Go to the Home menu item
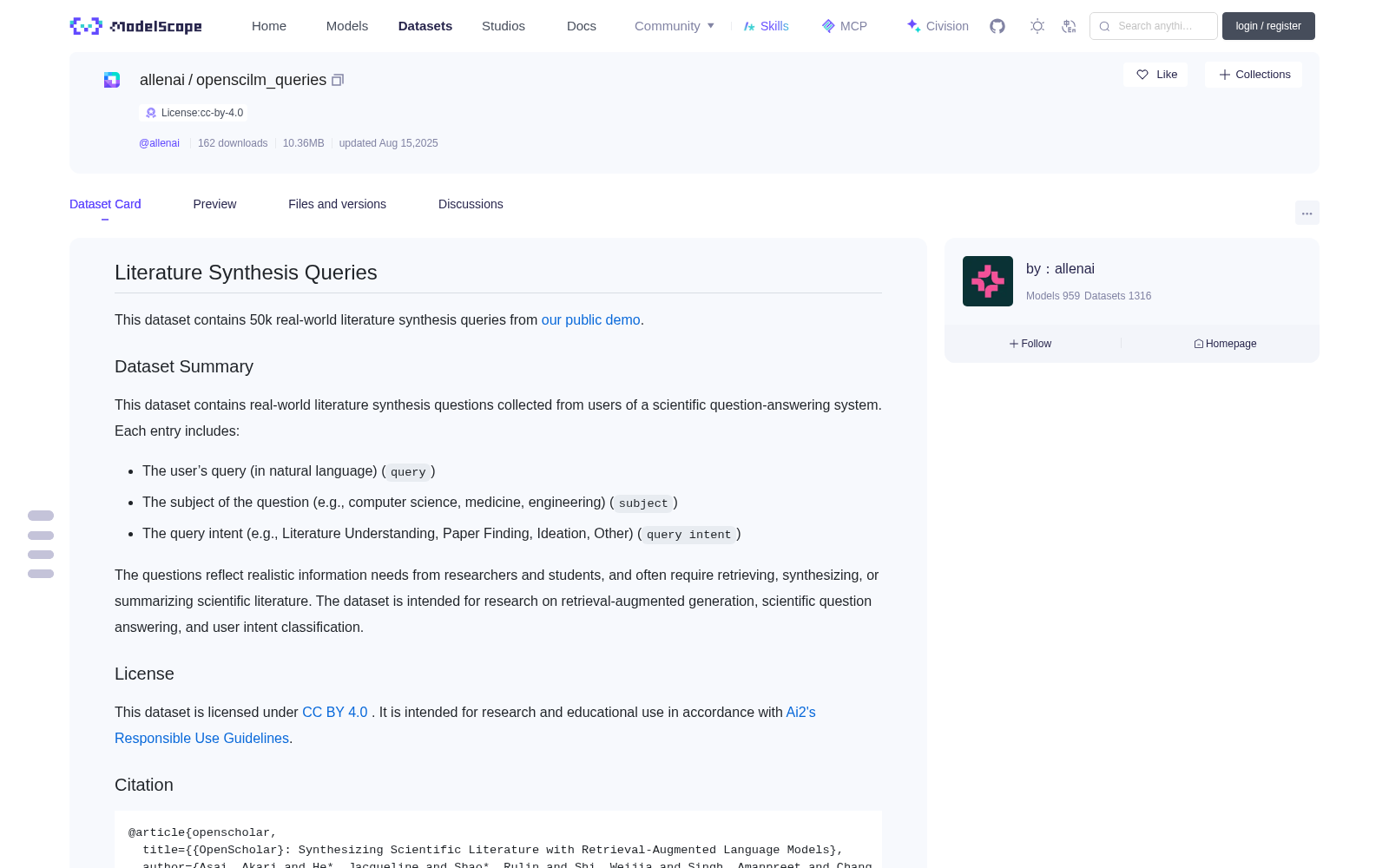This screenshot has width=1389, height=868. (x=269, y=26)
